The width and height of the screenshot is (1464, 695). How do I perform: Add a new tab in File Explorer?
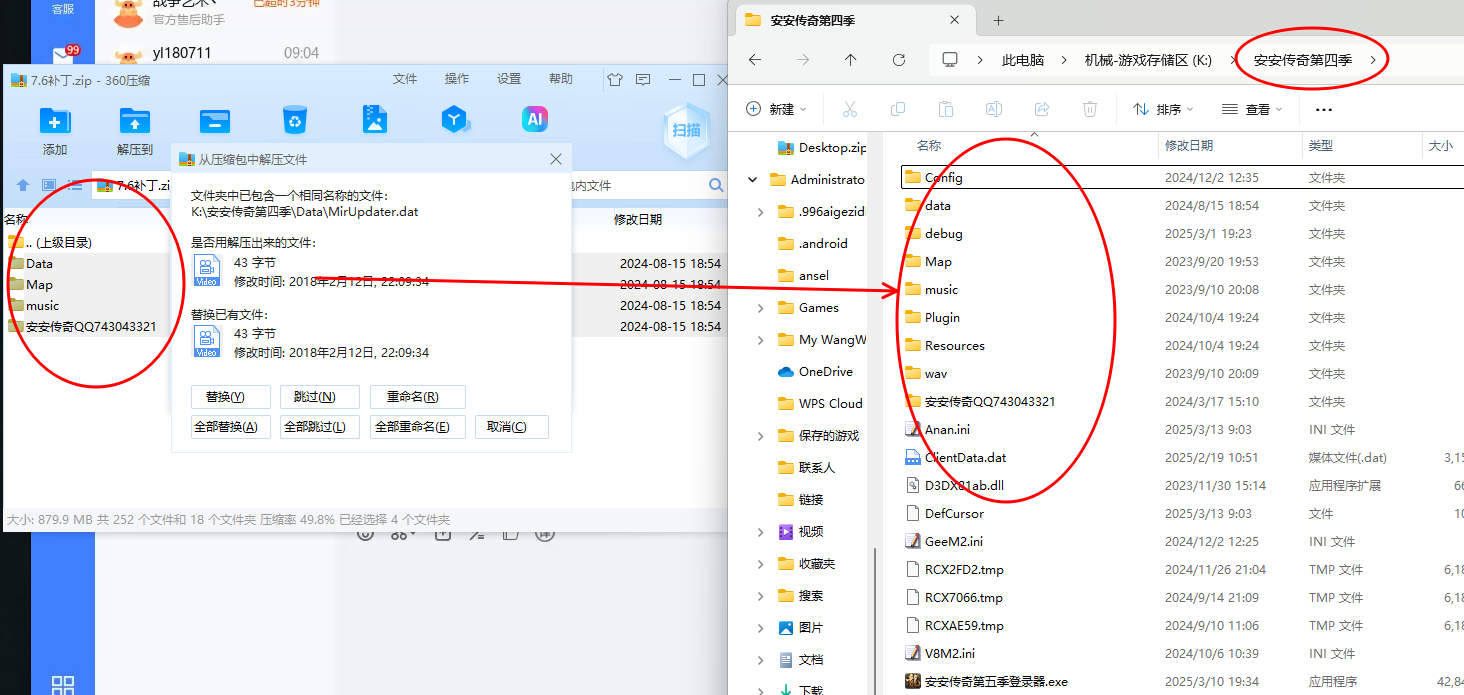click(x=998, y=20)
